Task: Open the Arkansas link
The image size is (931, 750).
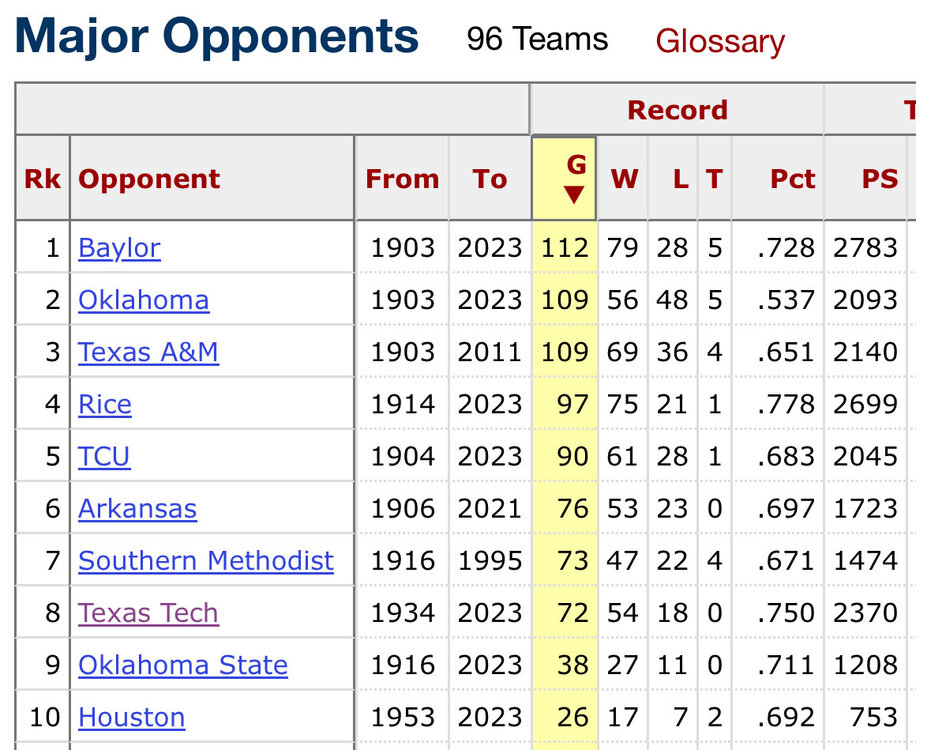Action: tap(137, 509)
